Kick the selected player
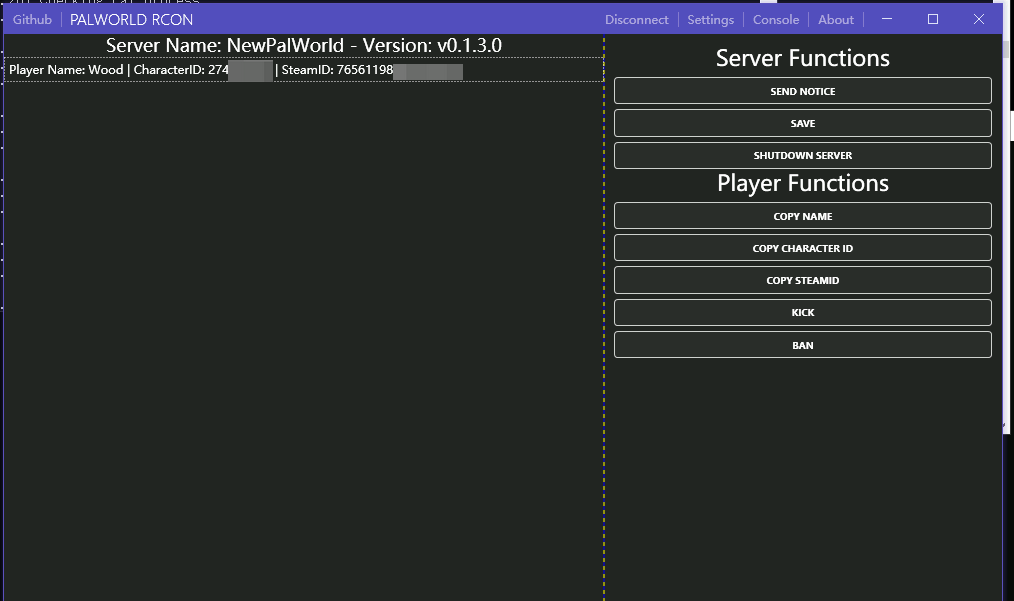Screen dimensions: 1014x601 (803, 312)
